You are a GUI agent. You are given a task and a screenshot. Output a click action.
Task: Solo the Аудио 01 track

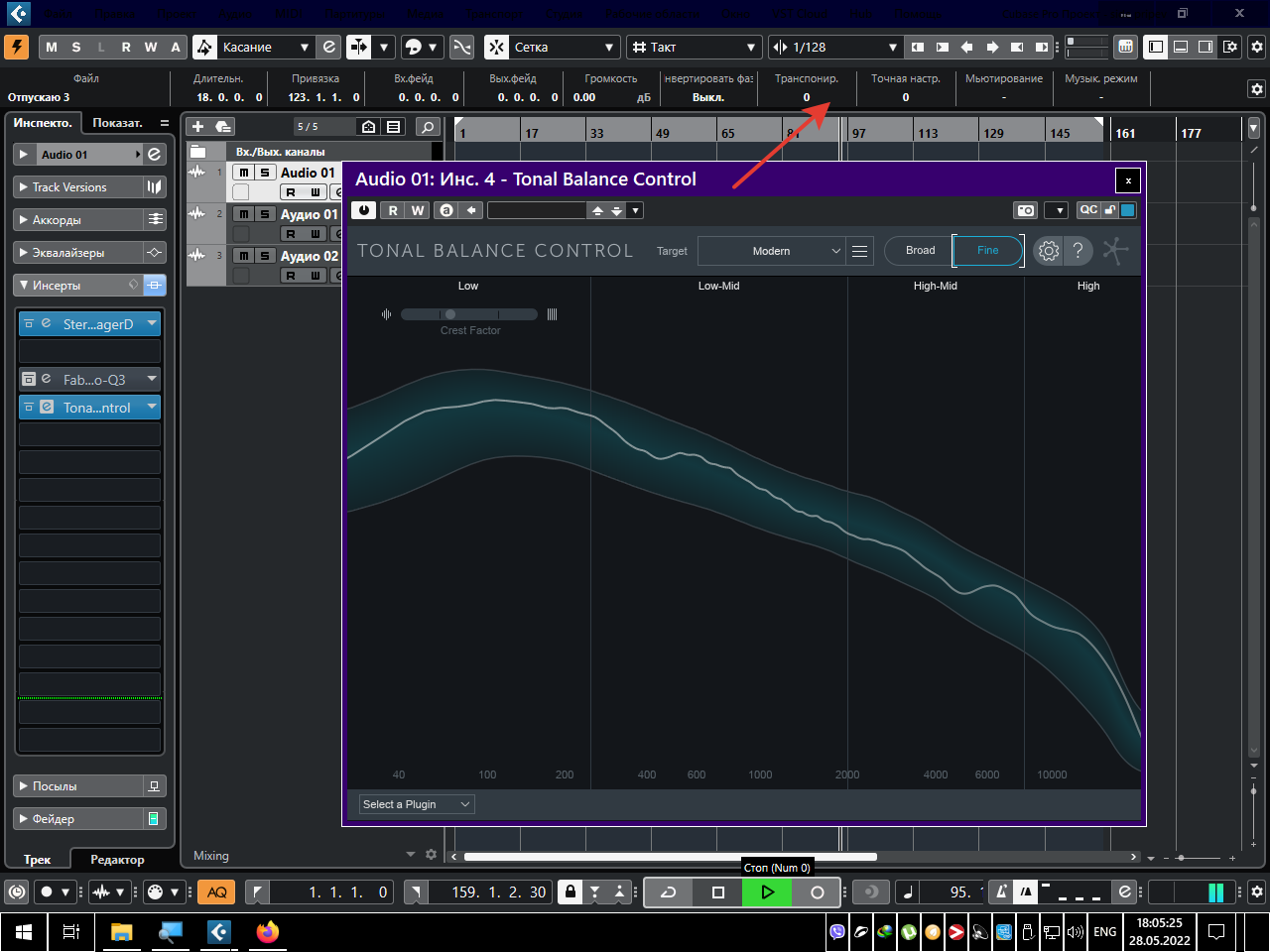(264, 214)
